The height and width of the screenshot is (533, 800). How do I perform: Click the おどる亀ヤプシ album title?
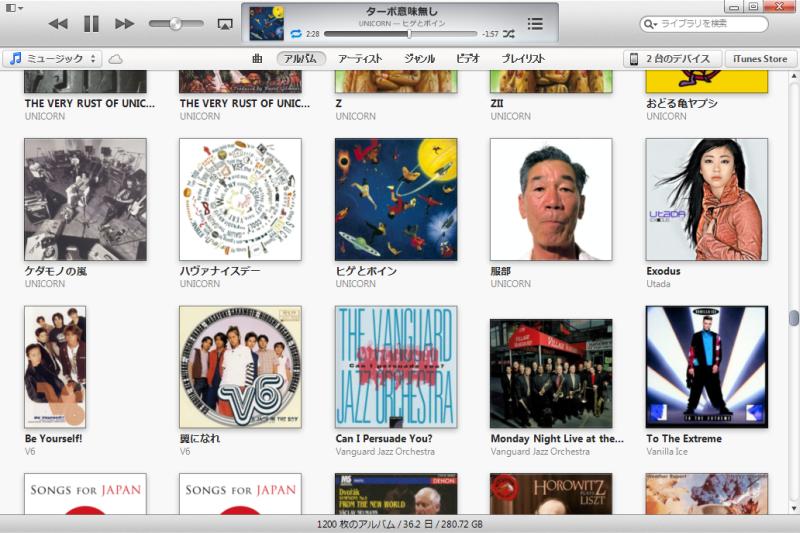coord(682,103)
